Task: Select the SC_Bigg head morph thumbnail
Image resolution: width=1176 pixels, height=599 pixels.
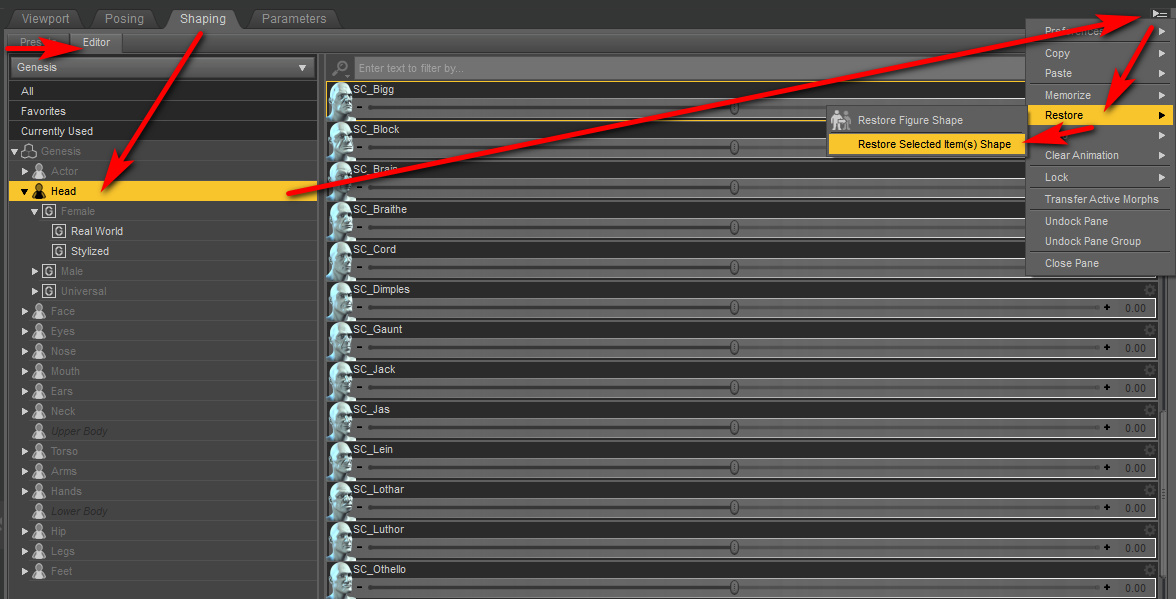Action: (340, 98)
